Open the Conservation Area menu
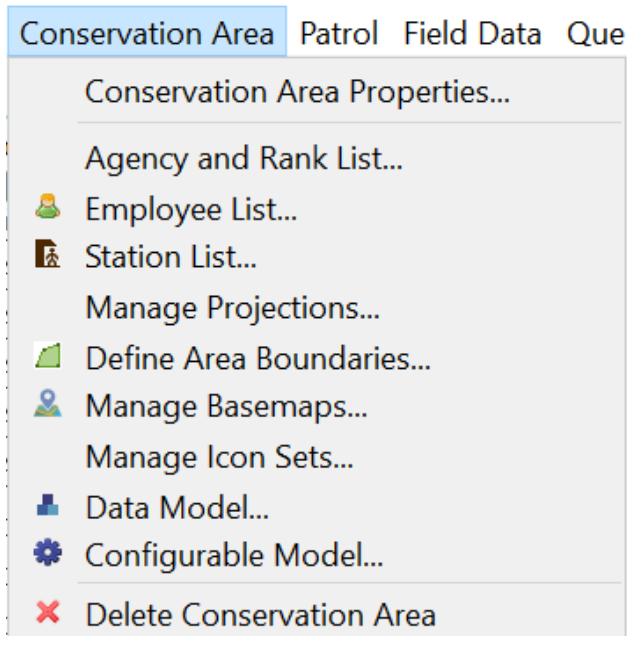641x647 pixels. pyautogui.click(x=147, y=33)
